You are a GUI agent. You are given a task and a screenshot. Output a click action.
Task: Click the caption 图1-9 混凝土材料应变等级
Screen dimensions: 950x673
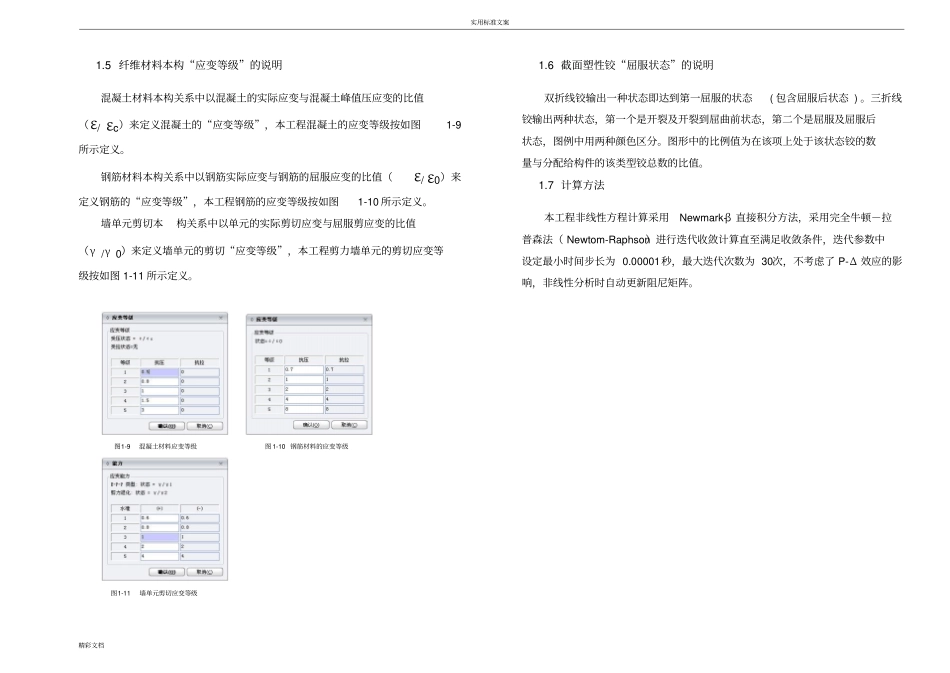pos(155,446)
